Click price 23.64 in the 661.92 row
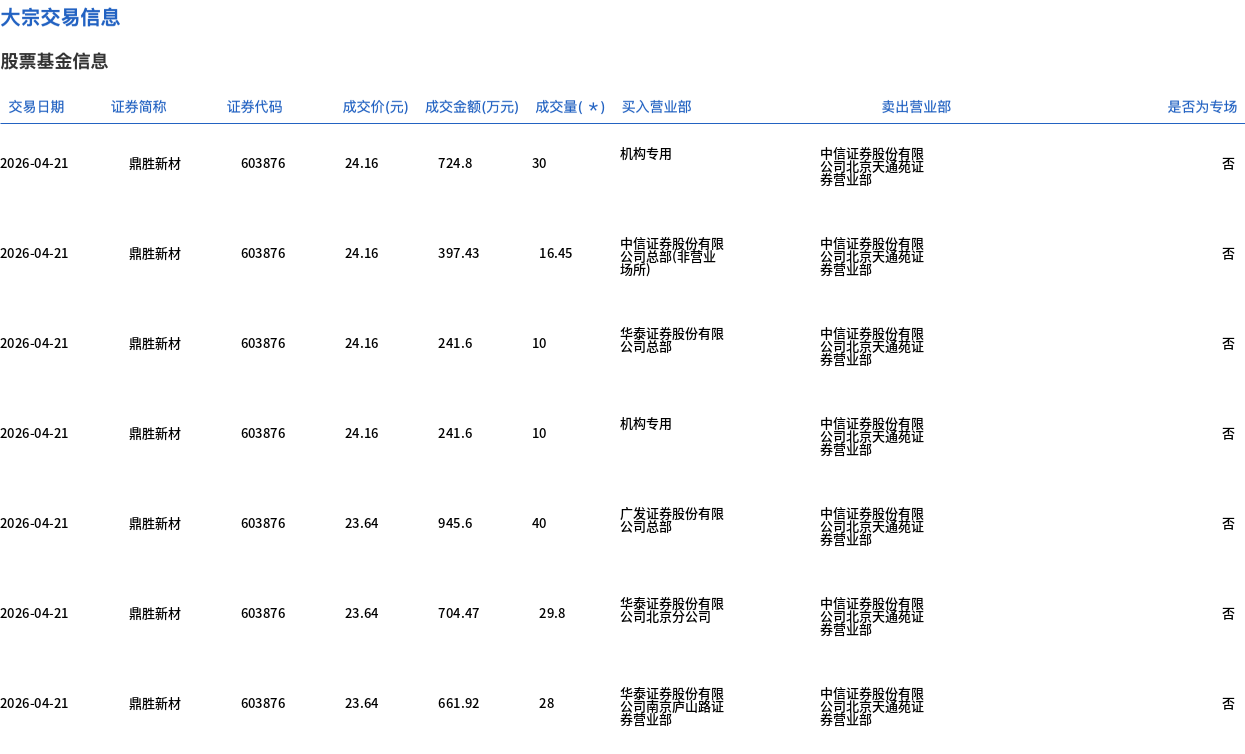 [x=362, y=704]
